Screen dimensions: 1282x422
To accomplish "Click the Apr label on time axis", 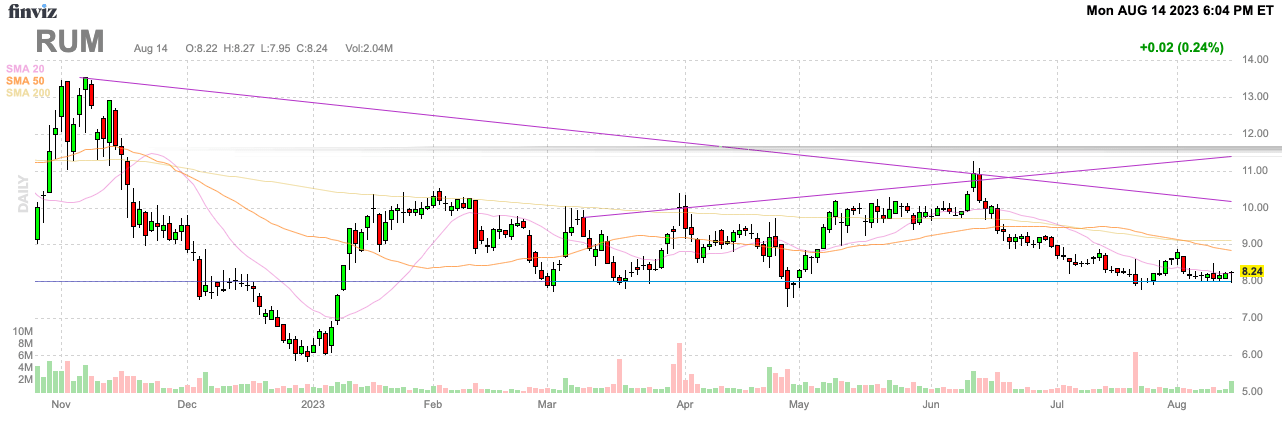I will point(685,405).
